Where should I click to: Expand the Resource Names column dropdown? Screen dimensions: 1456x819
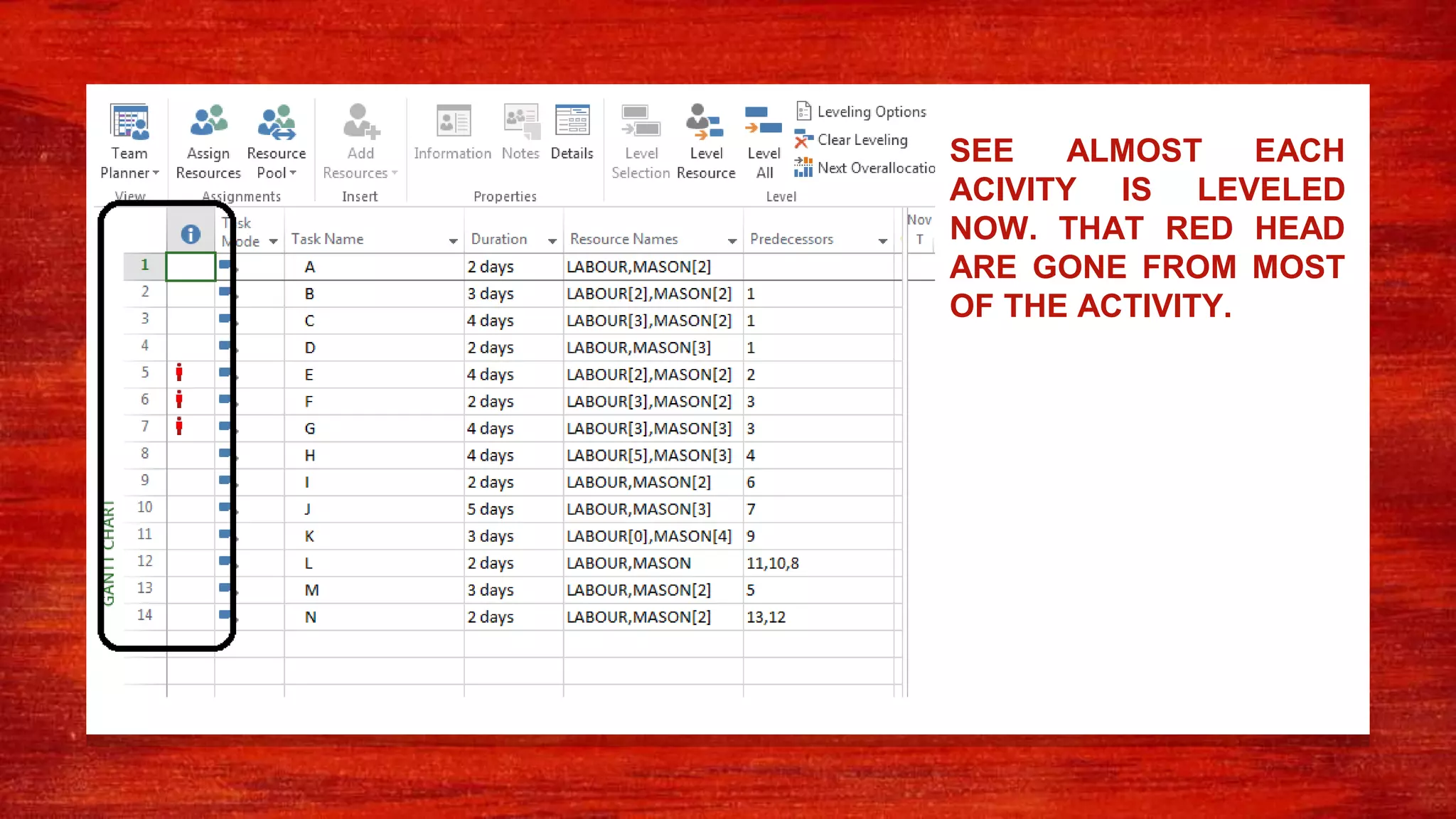pos(732,242)
